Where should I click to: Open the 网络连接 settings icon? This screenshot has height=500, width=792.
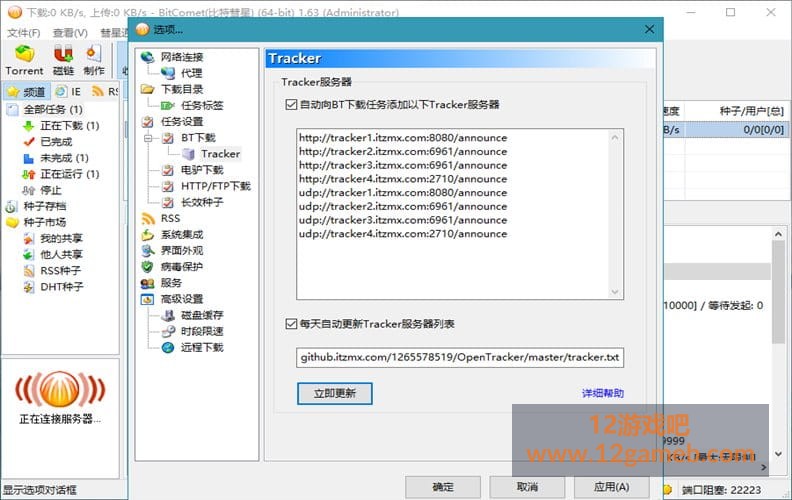click(147, 57)
